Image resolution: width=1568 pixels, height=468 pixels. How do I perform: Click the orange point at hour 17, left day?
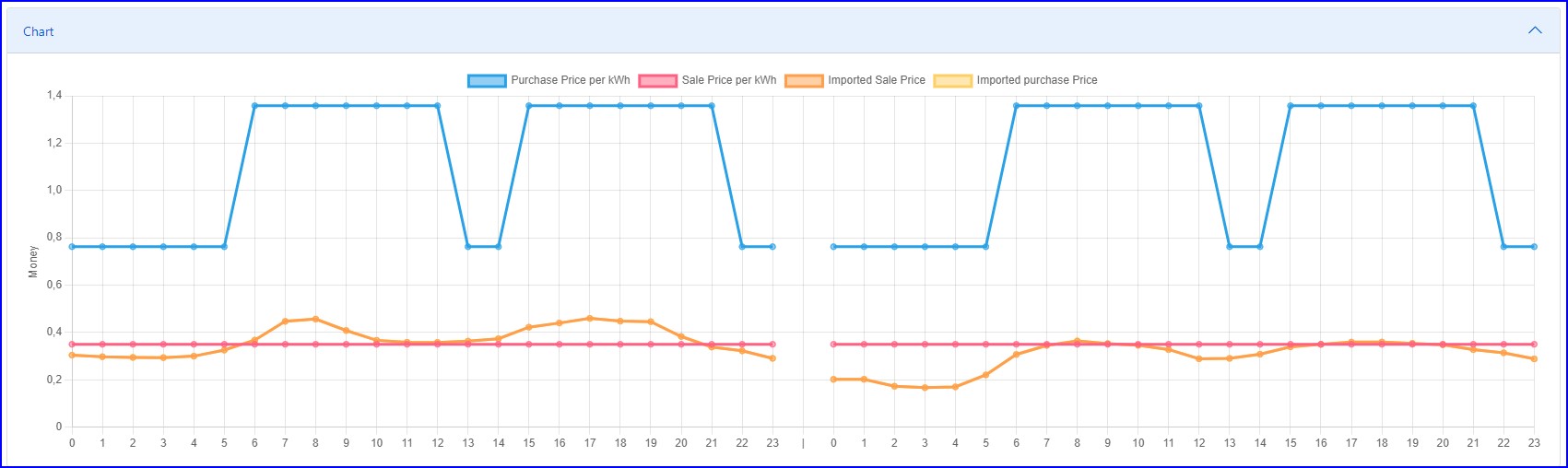590,319
